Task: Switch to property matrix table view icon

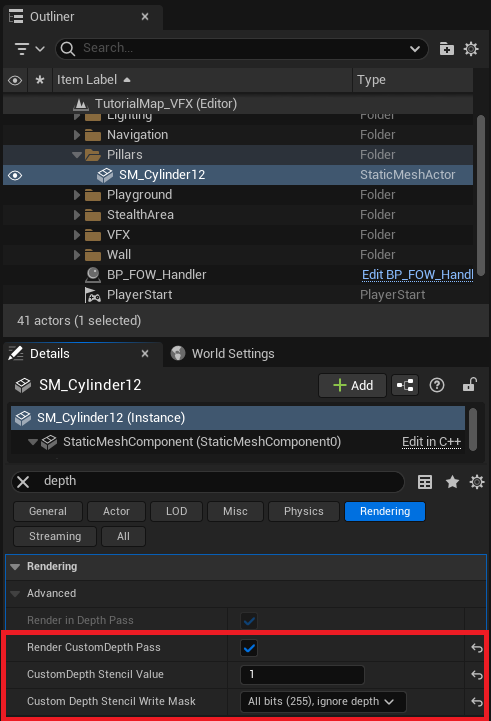Action: (425, 482)
